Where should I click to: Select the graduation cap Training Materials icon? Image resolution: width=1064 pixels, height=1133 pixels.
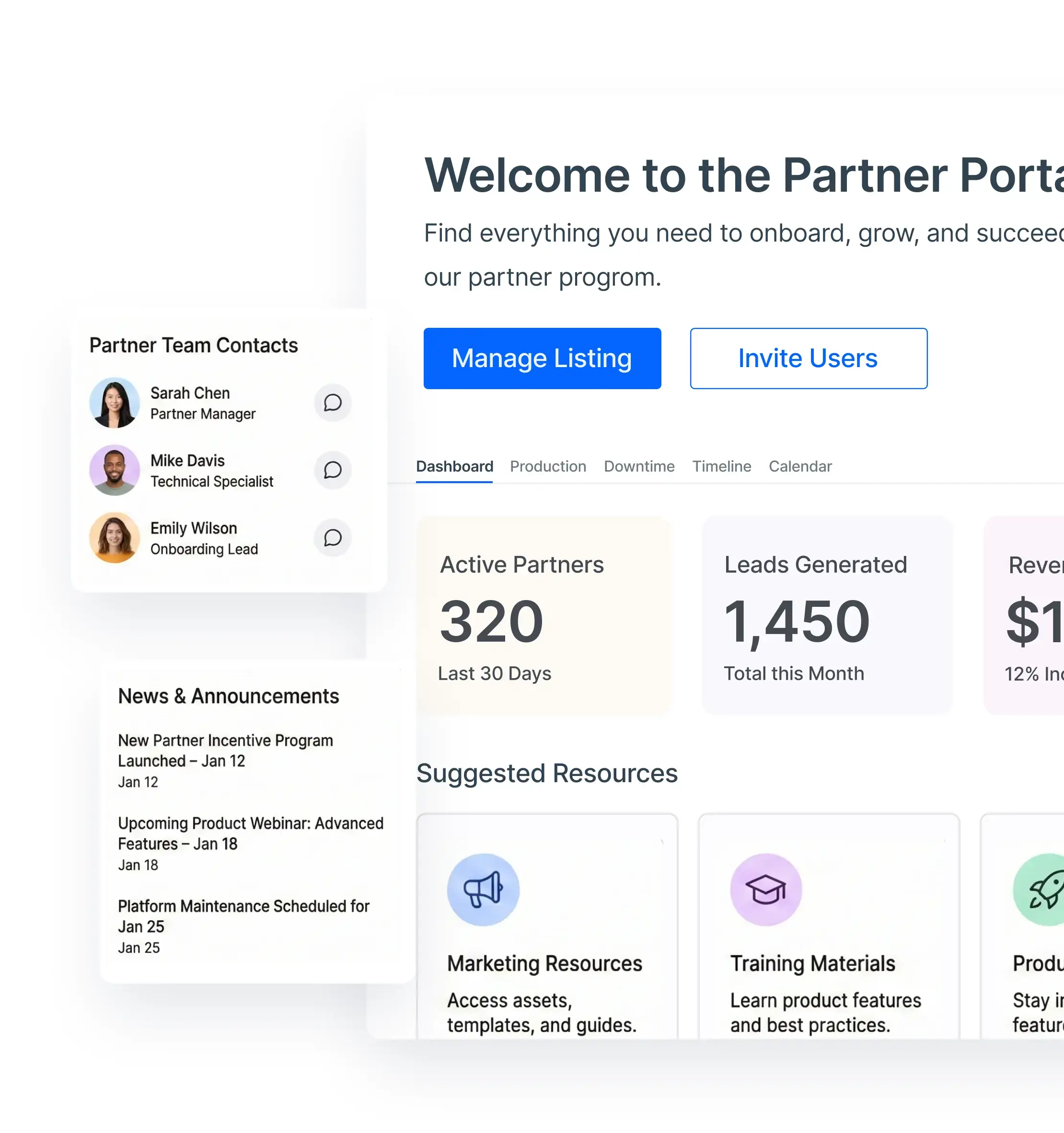coord(766,890)
